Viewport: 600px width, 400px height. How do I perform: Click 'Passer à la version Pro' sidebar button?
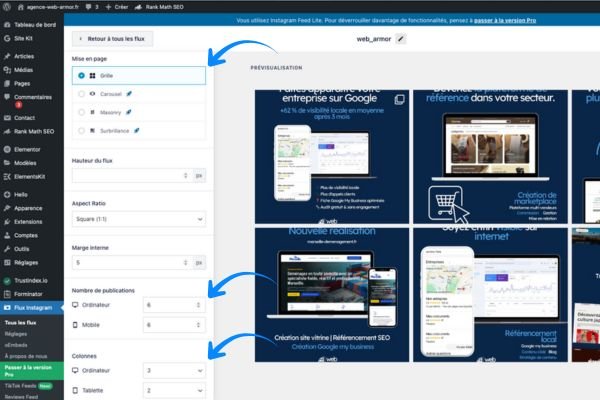31,371
